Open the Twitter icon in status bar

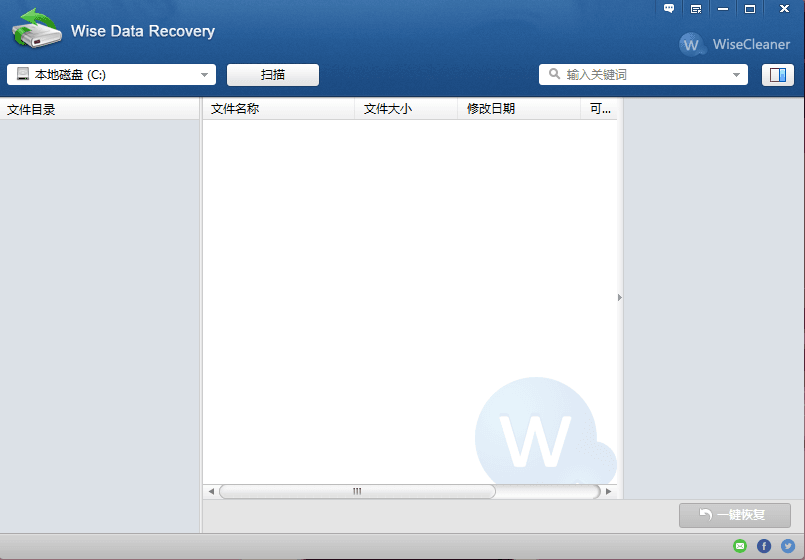click(788, 546)
